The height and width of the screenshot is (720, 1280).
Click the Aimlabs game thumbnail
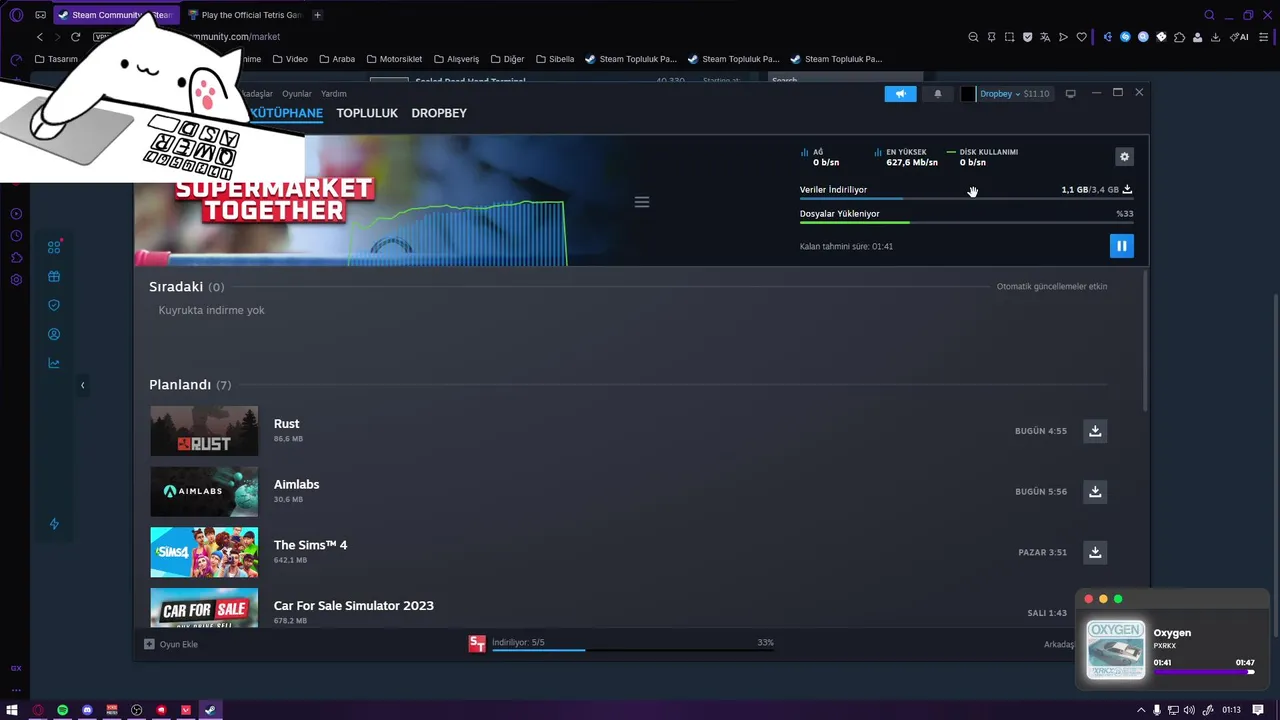click(x=204, y=492)
